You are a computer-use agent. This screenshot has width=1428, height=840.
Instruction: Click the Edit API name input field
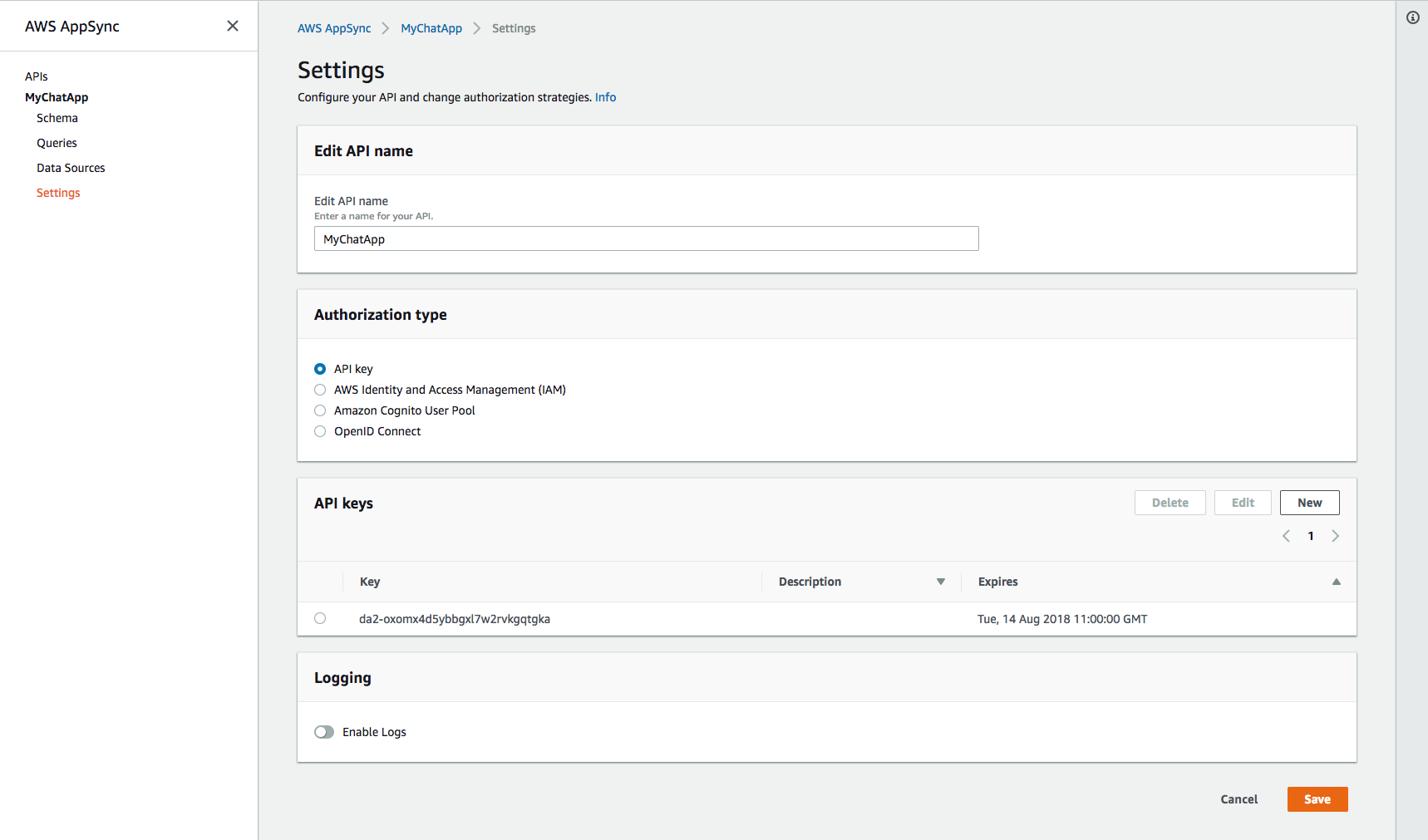pyautogui.click(x=647, y=239)
